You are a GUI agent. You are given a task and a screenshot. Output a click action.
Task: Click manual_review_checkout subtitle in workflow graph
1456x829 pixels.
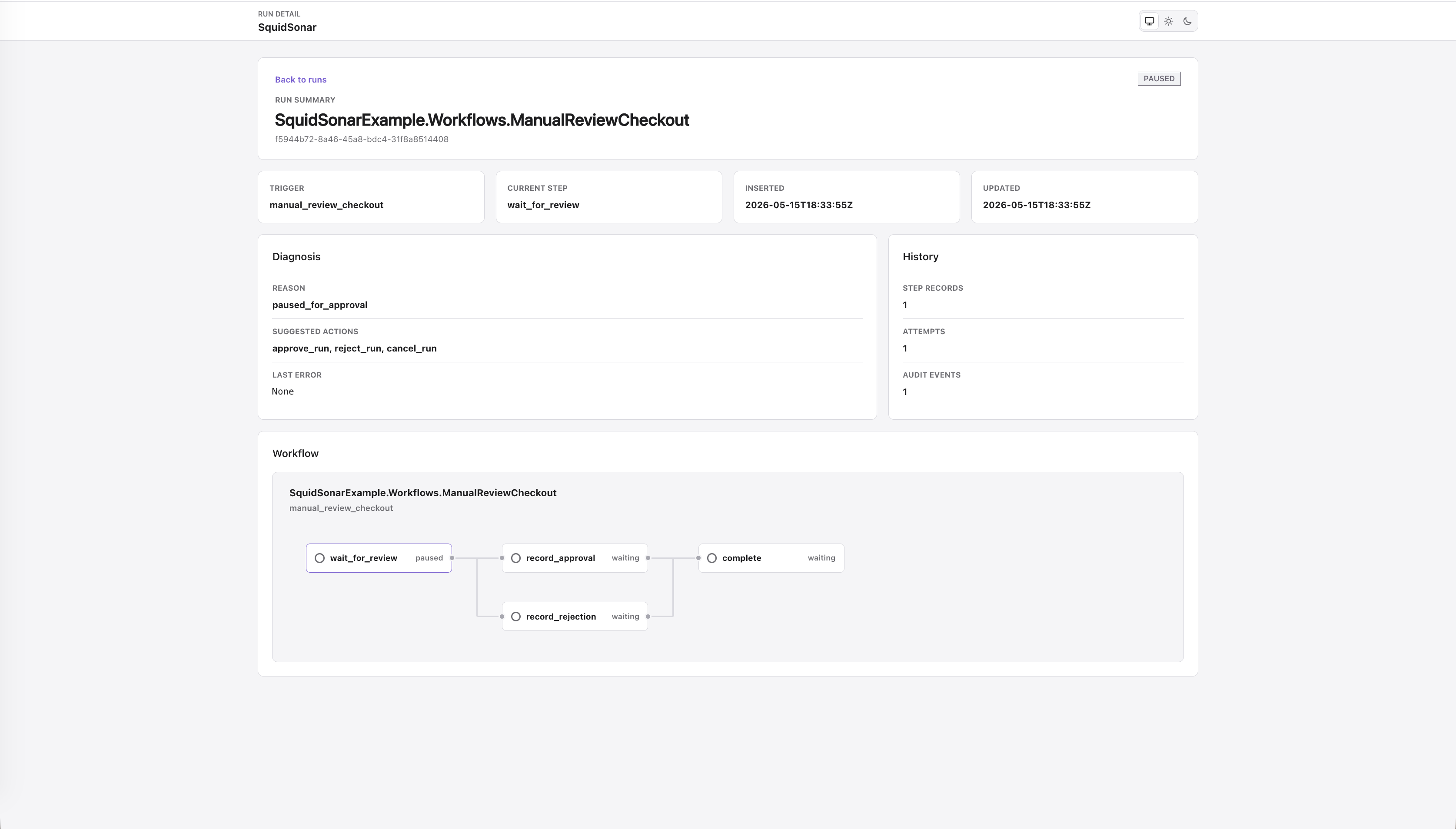pos(341,508)
